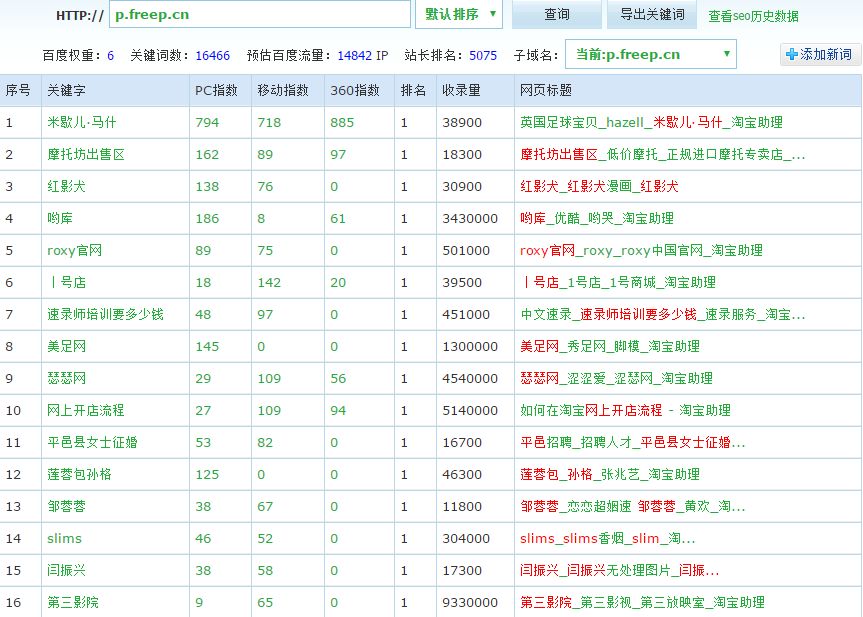Click PC index value 186 for 哟库

point(207,219)
